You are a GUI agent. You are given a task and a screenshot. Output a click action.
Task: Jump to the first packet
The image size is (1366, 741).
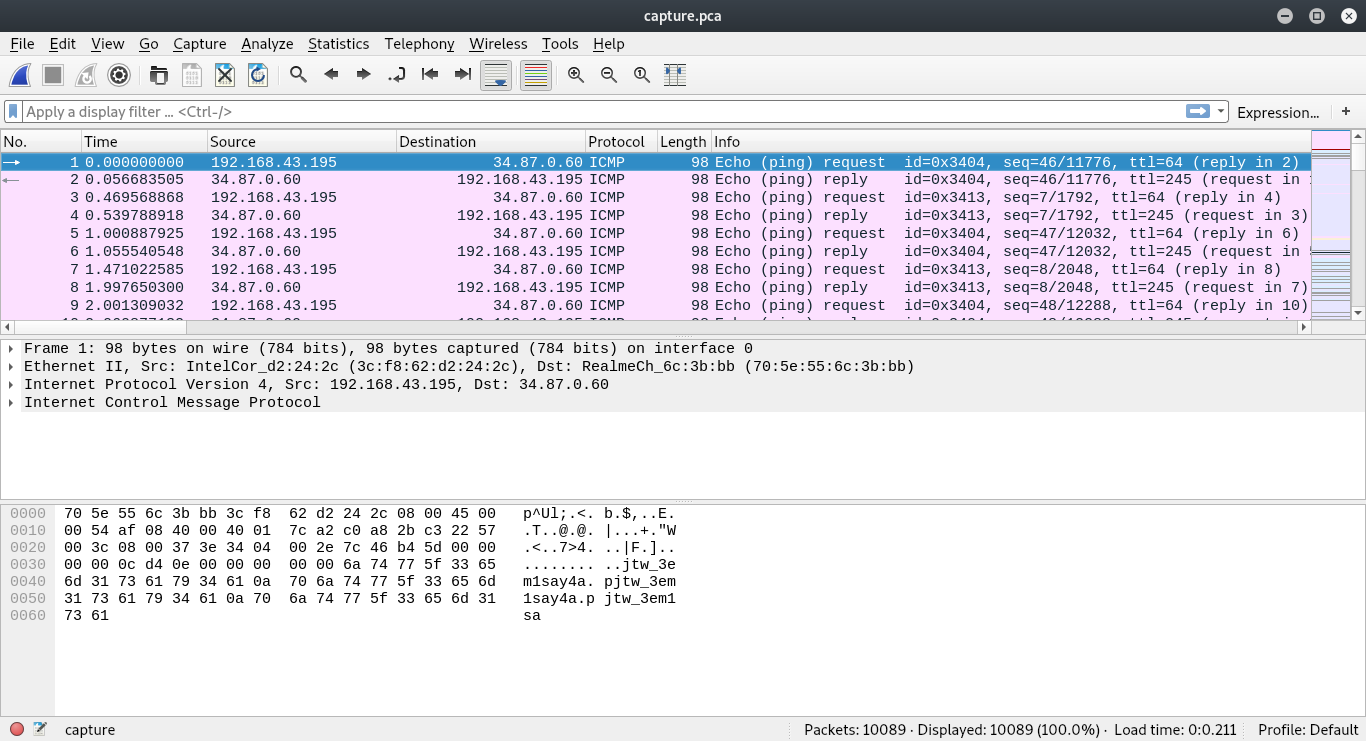pos(430,75)
